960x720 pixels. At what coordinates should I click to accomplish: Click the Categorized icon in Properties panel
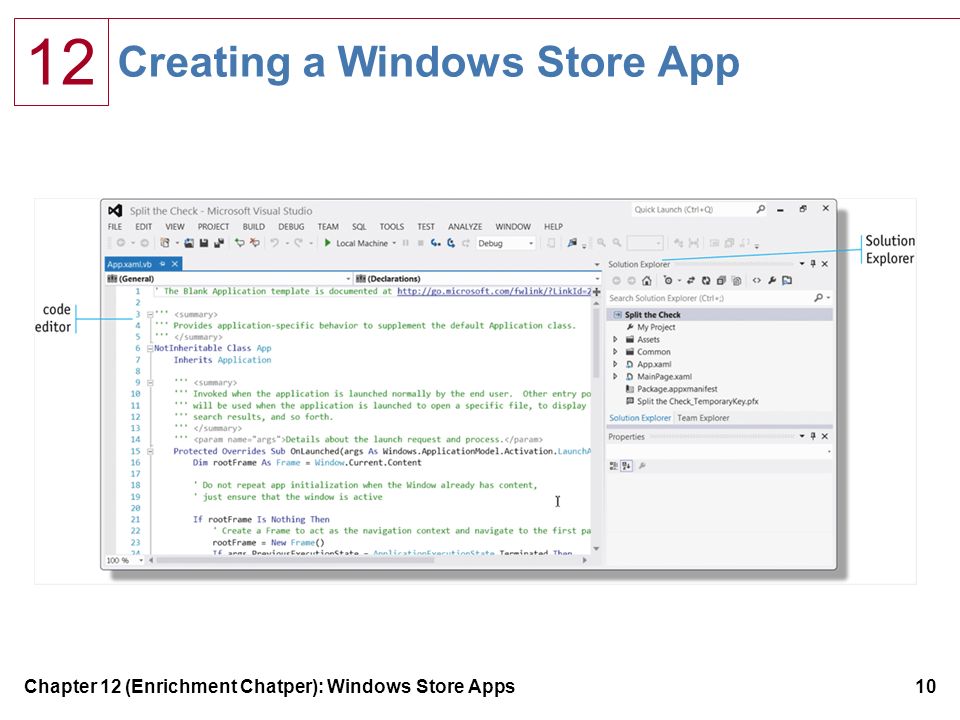(x=613, y=466)
